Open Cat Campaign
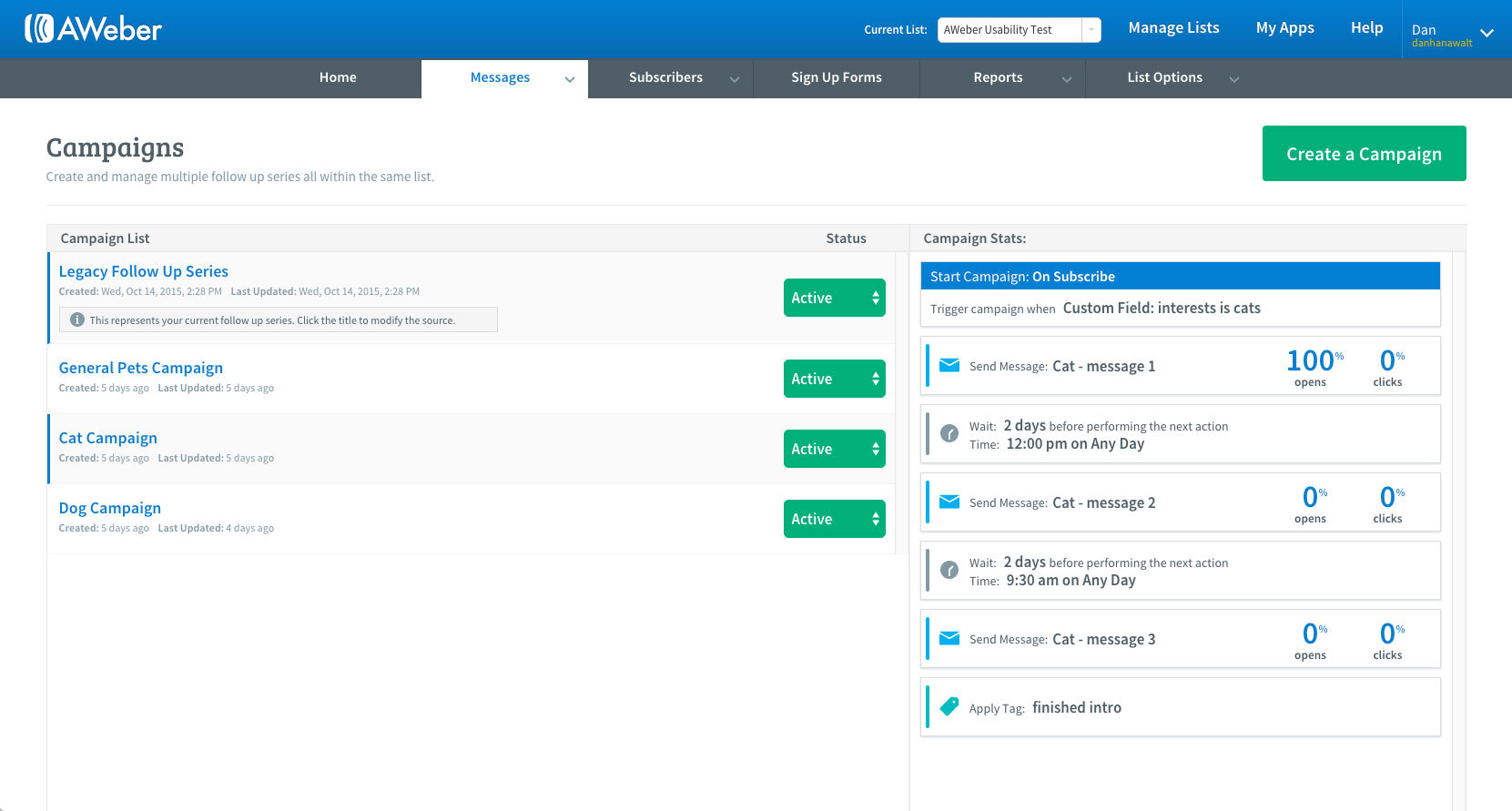 107,438
